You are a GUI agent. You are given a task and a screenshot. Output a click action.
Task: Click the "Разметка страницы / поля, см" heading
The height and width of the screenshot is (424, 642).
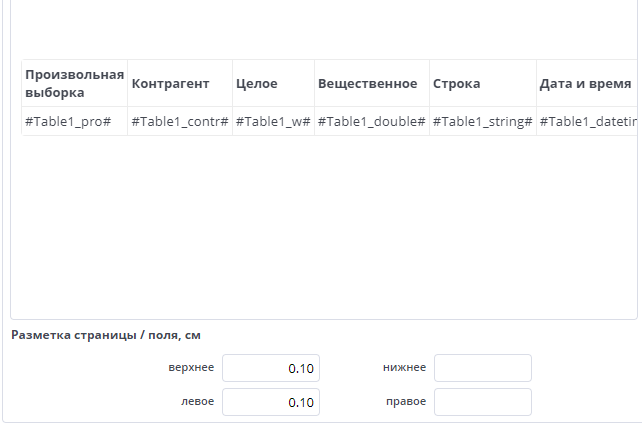(105, 335)
